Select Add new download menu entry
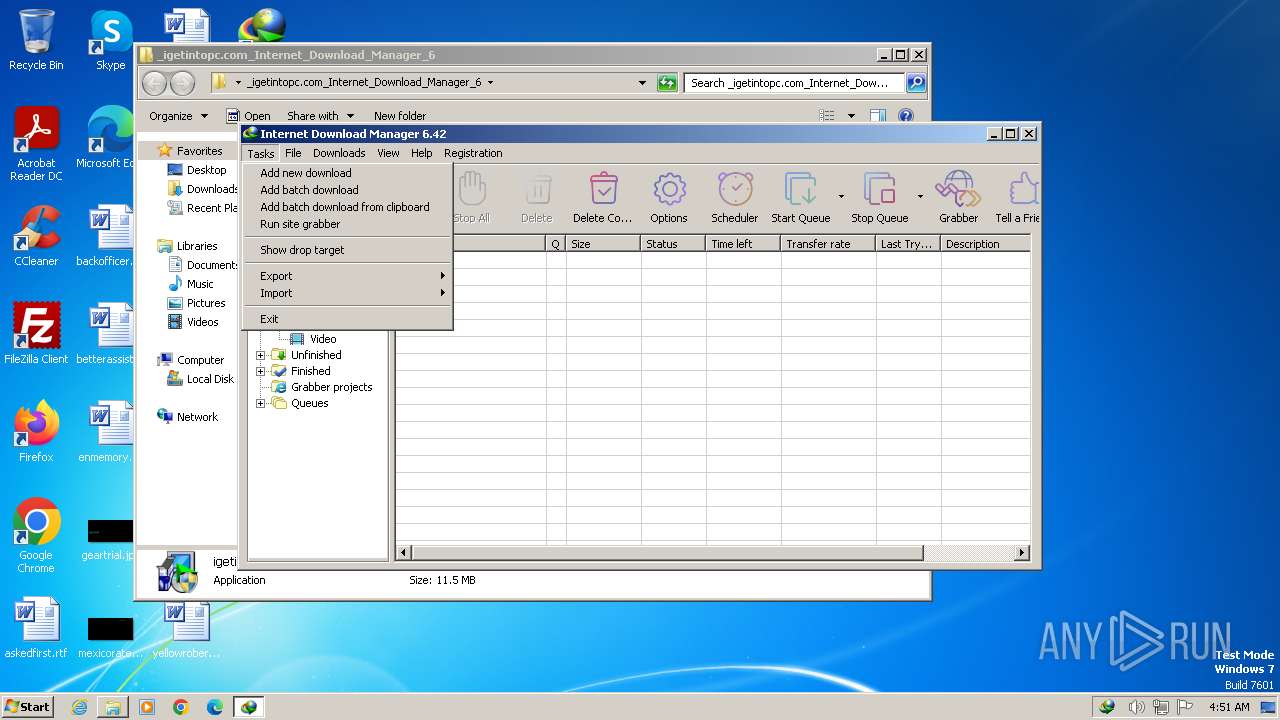 tap(347, 173)
